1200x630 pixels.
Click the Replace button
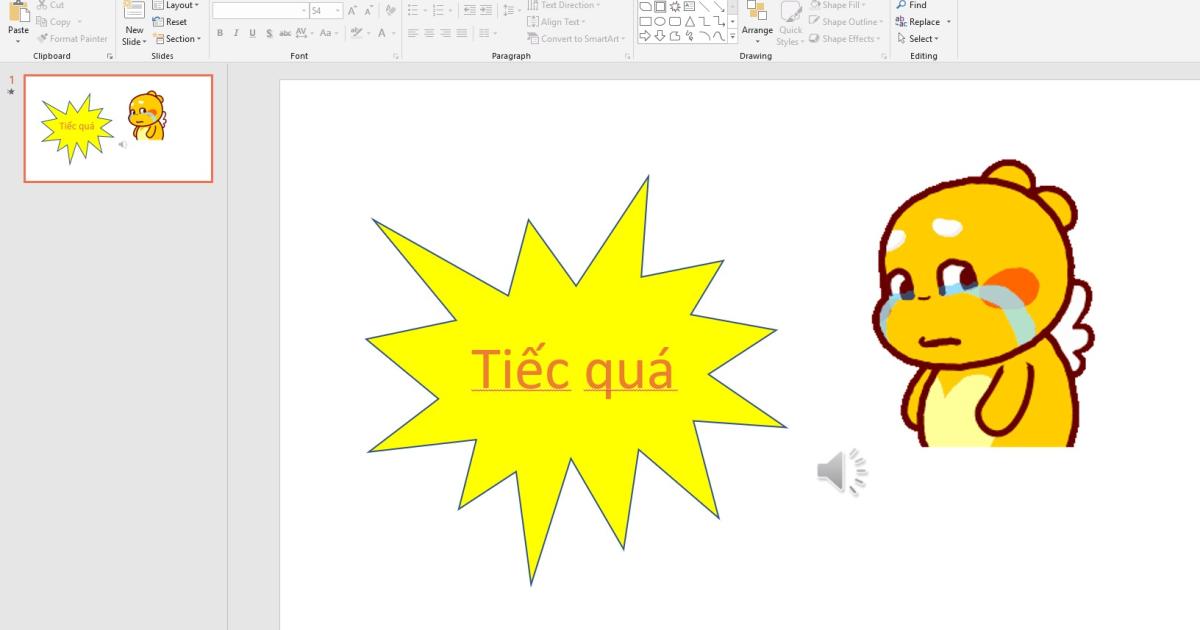click(918, 22)
